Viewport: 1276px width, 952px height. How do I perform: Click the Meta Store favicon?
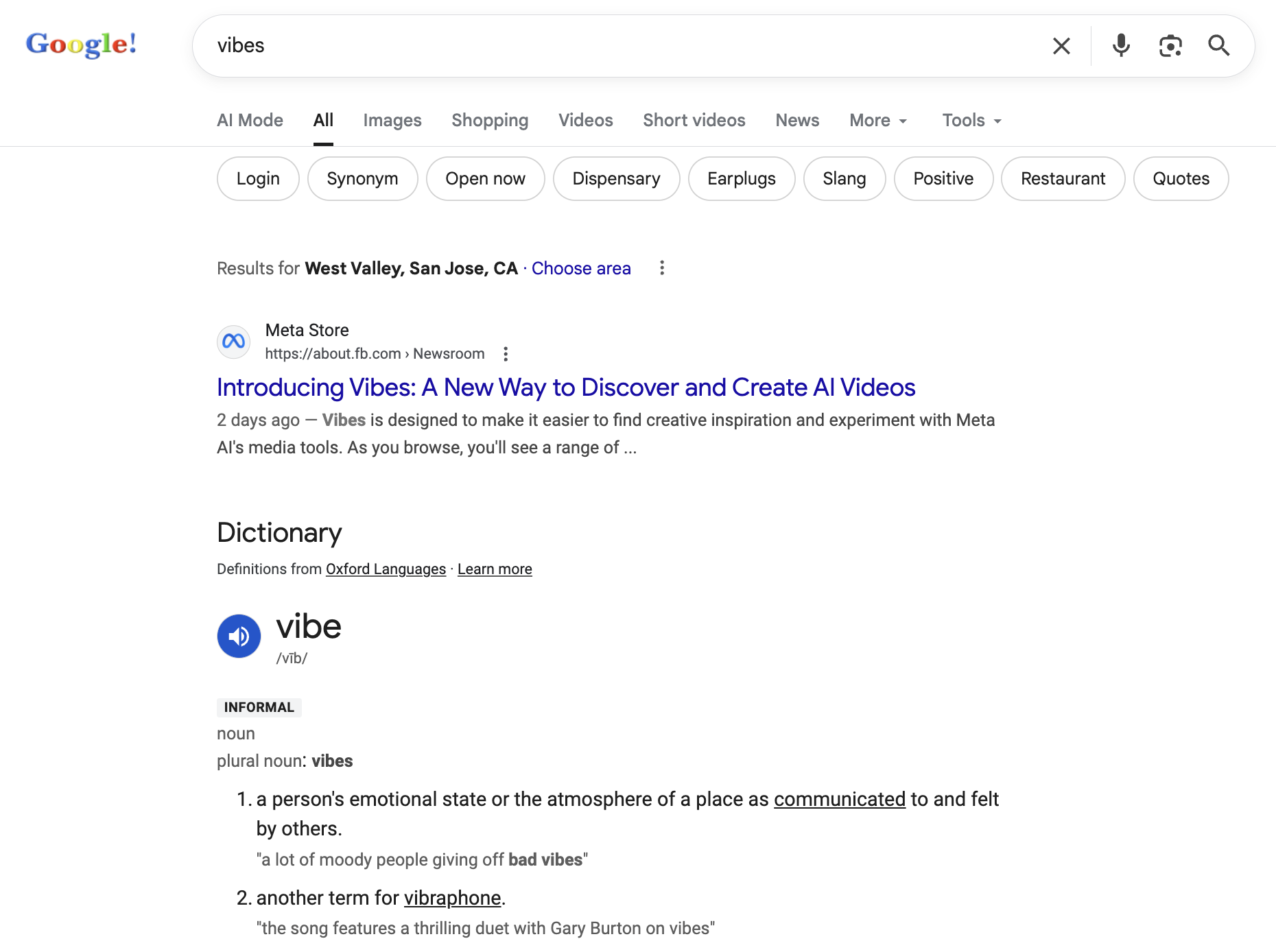(x=233, y=342)
